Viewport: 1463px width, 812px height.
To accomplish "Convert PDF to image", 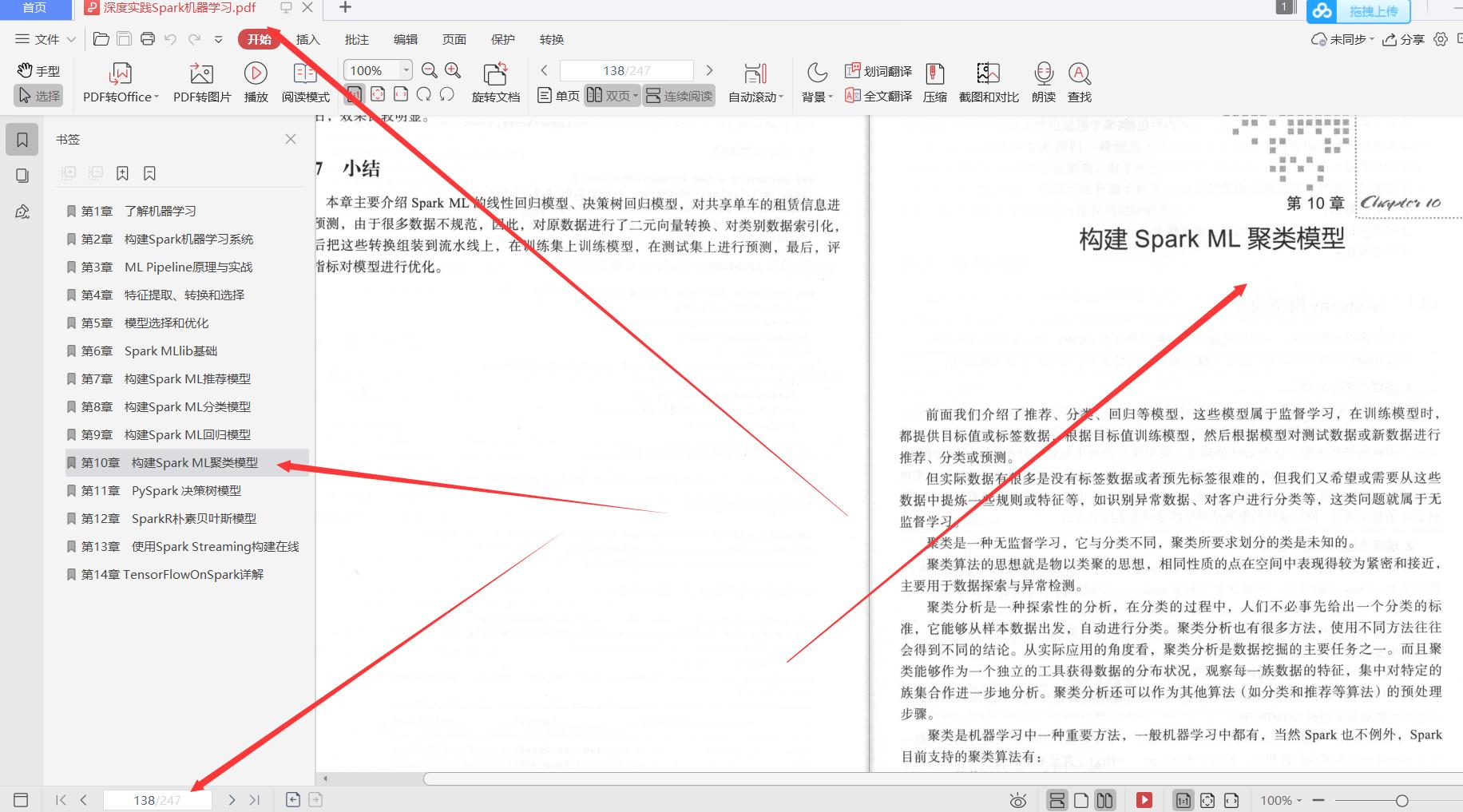I will 202,83.
